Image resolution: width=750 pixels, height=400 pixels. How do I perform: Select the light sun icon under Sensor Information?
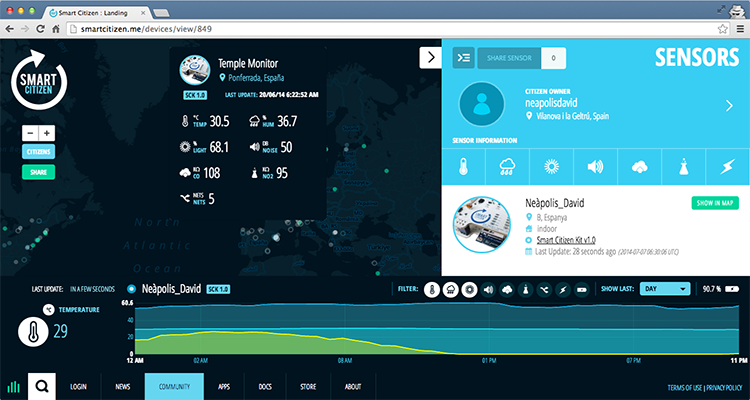coord(551,167)
